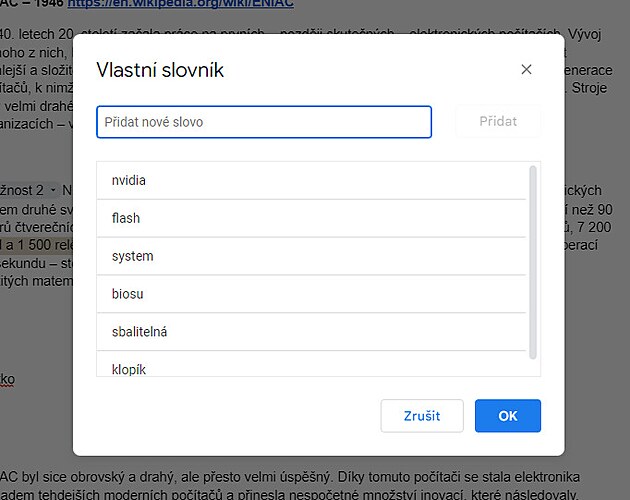Screen dimensions: 630x500
Task: Select the sbalitelná dictionary entry
Action: (311, 332)
